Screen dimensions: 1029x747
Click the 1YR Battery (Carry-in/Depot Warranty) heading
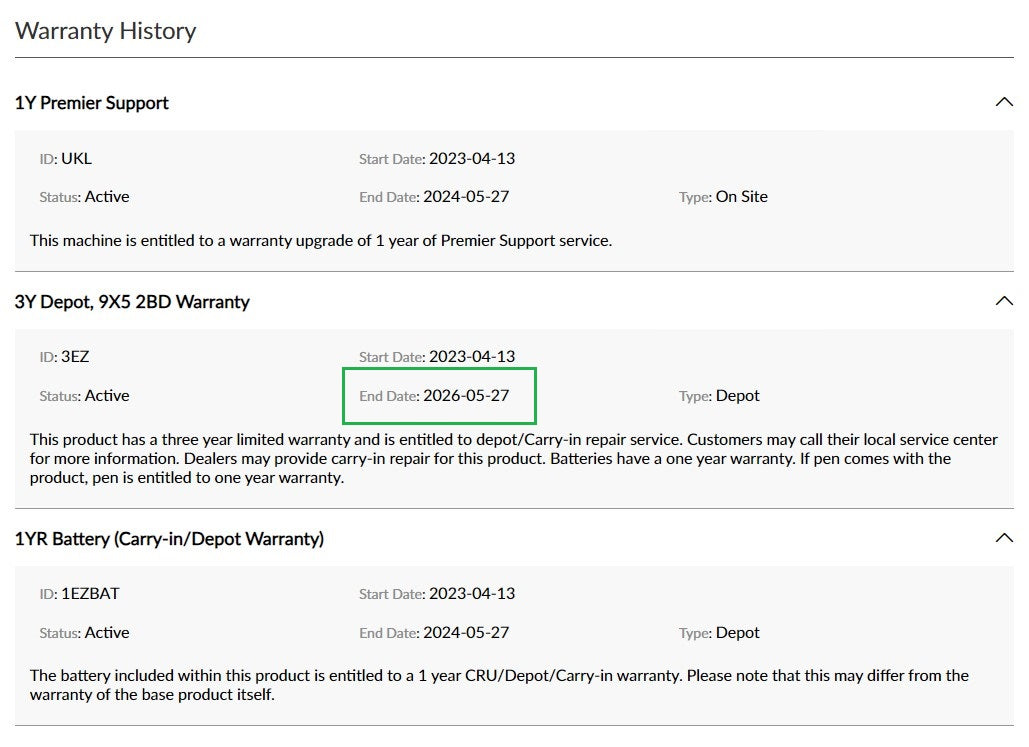click(169, 539)
